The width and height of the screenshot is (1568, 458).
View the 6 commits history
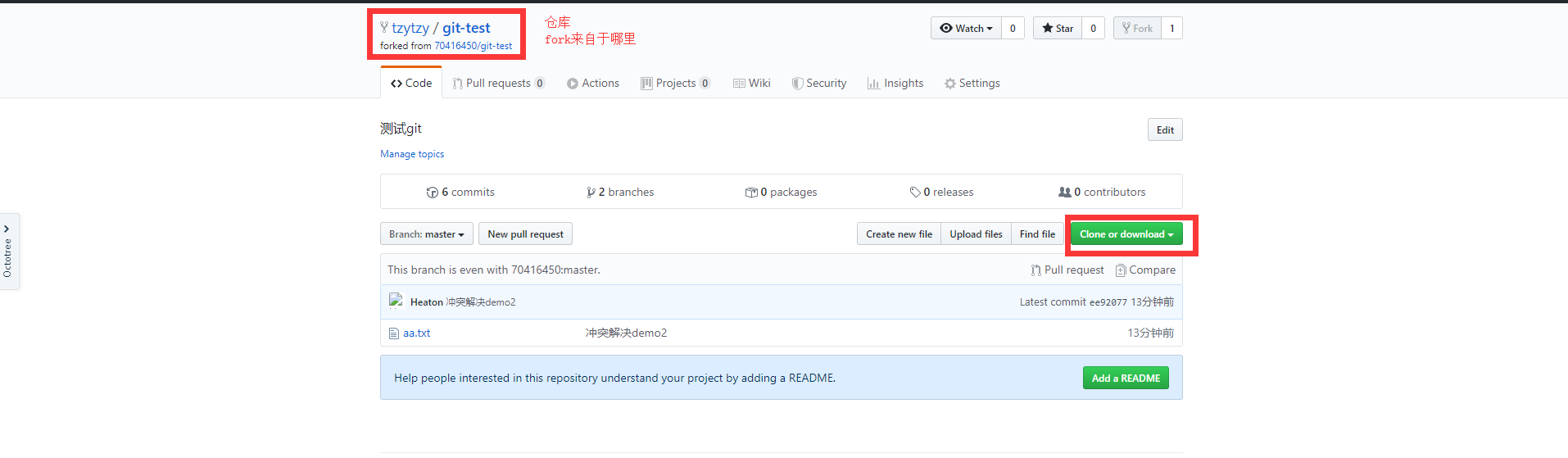tap(460, 192)
